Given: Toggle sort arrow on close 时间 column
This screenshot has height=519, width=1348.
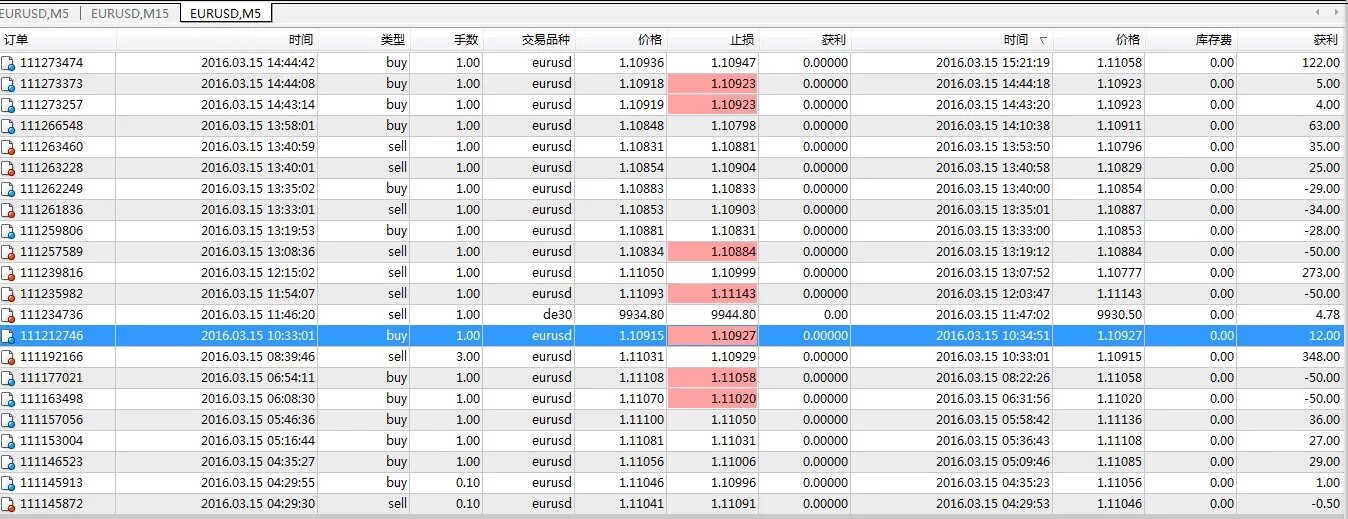Looking at the screenshot, I should (x=1043, y=40).
